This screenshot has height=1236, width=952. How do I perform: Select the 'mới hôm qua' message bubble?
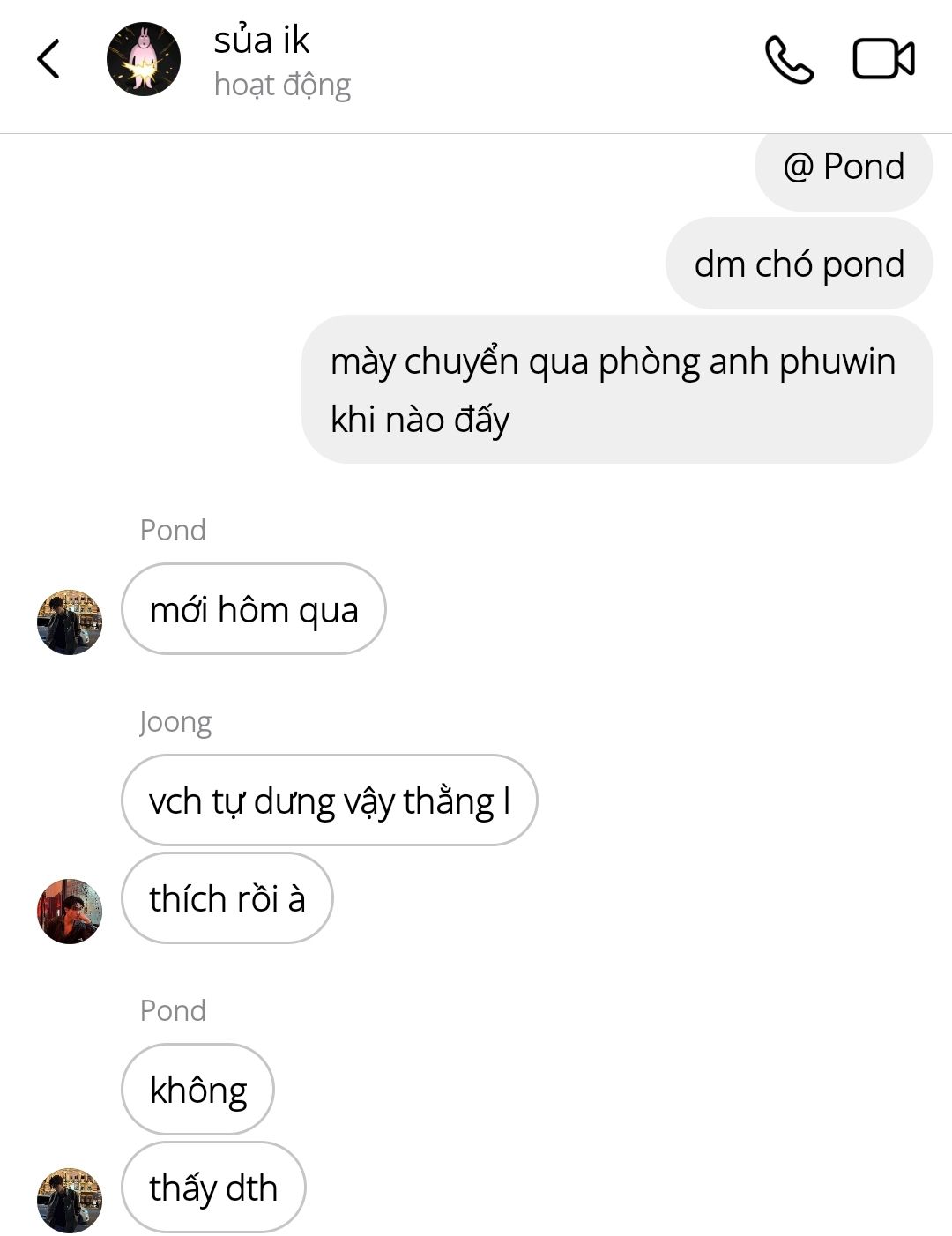[254, 609]
